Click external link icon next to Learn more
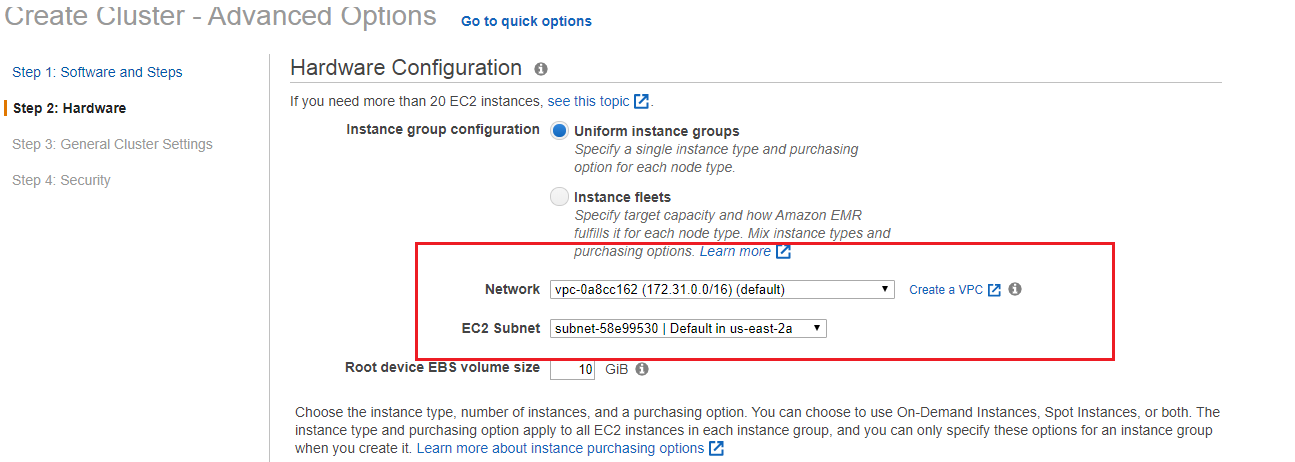 click(784, 252)
